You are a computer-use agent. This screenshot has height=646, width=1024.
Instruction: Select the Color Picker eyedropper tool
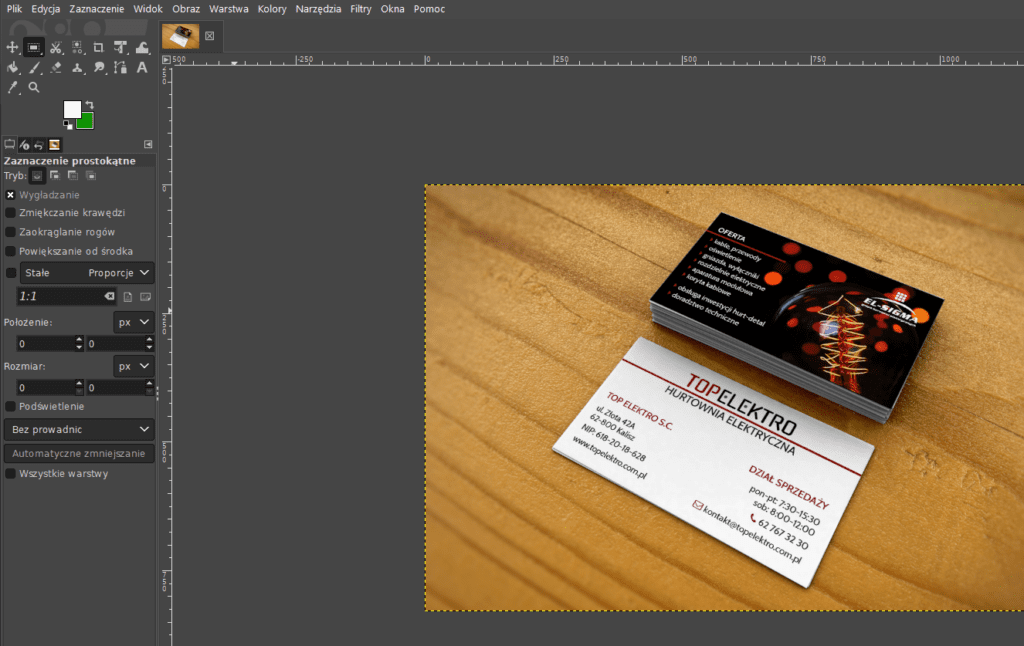pyautogui.click(x=12, y=88)
